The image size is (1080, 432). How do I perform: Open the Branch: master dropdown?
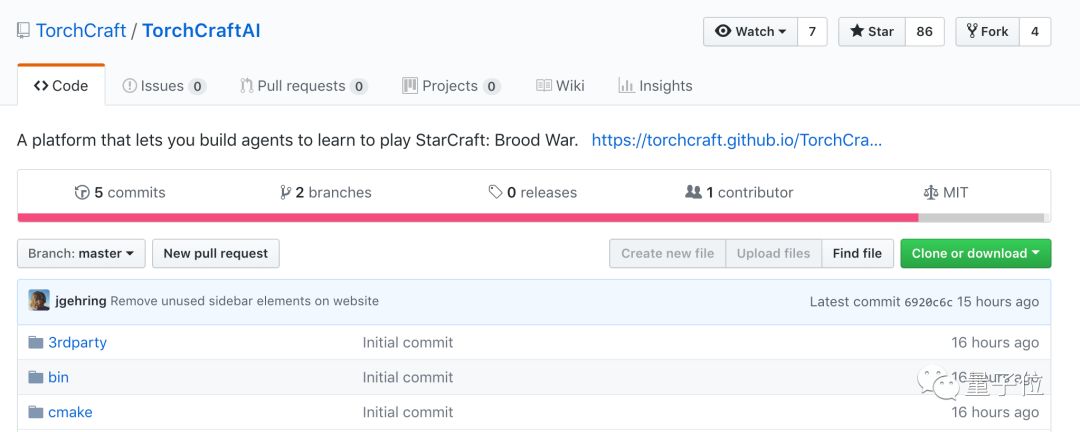click(x=81, y=254)
